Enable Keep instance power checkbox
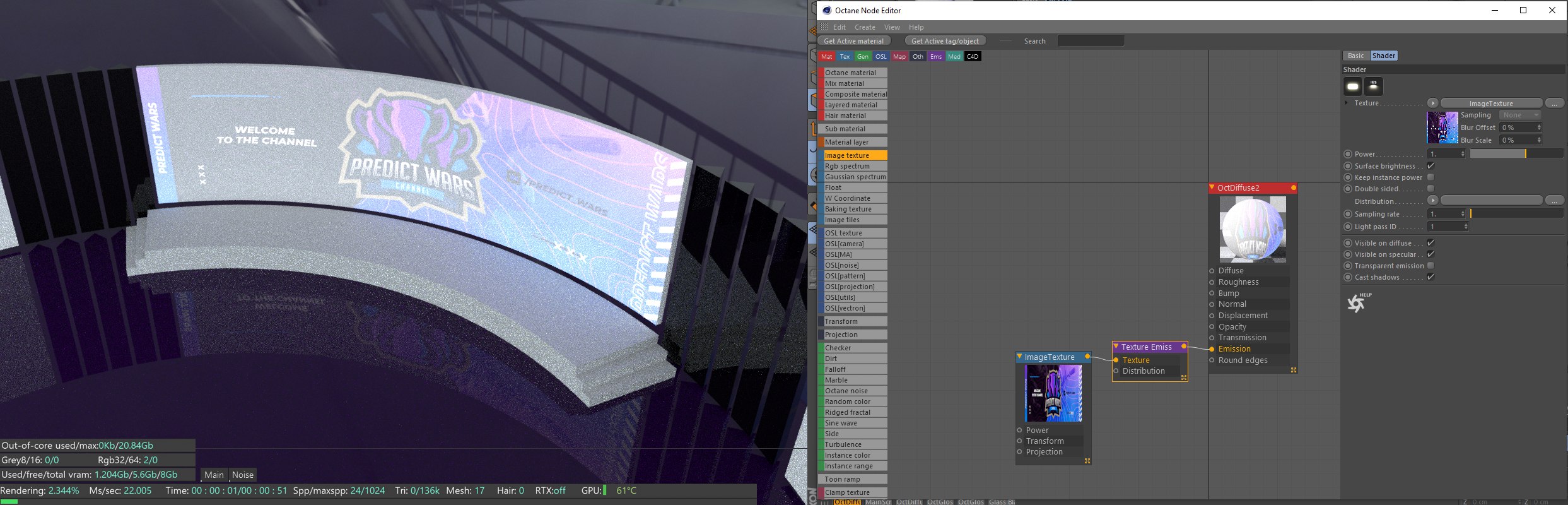The width and height of the screenshot is (1568, 505). point(1431,177)
